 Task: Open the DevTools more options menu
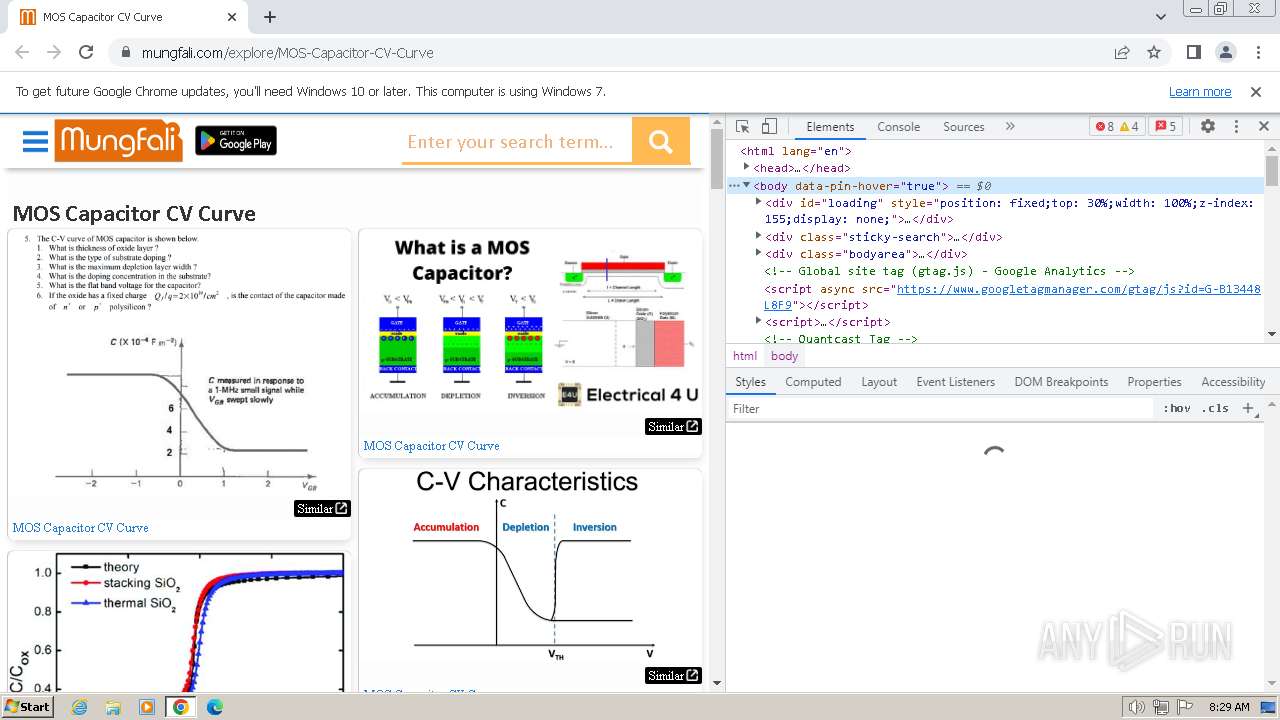1236,127
